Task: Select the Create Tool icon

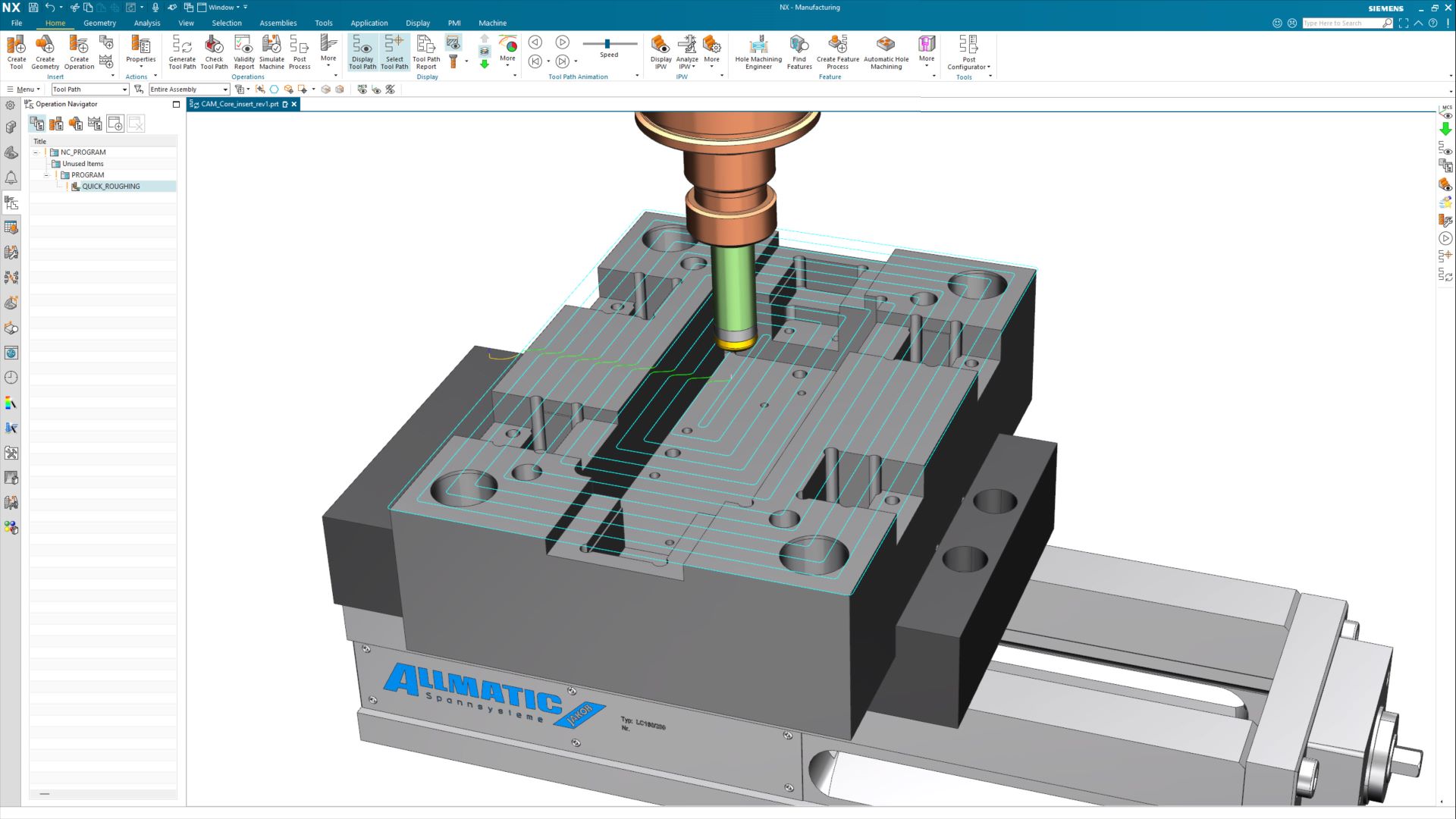Action: point(16,51)
